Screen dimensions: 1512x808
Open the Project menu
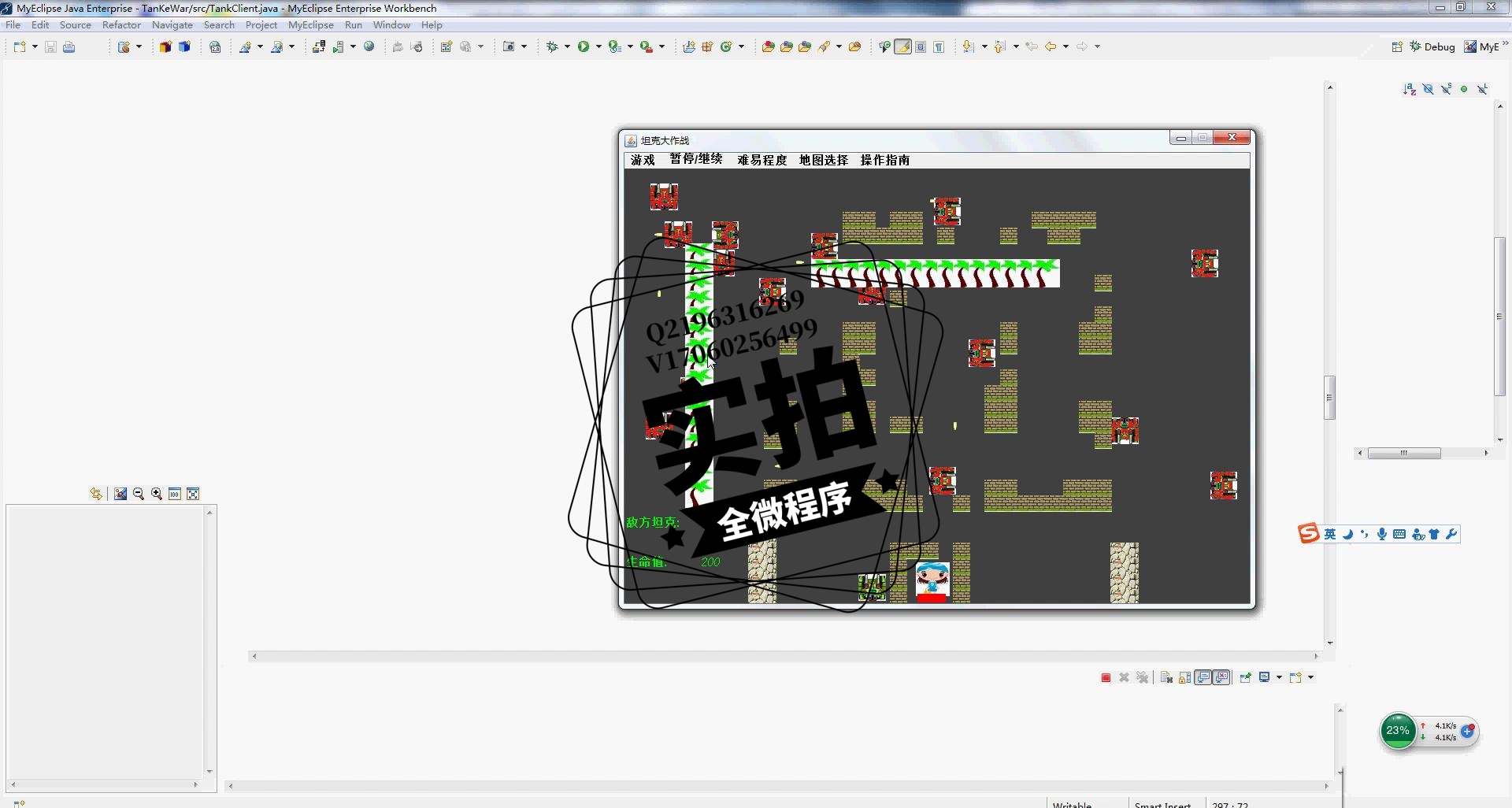coord(261,25)
